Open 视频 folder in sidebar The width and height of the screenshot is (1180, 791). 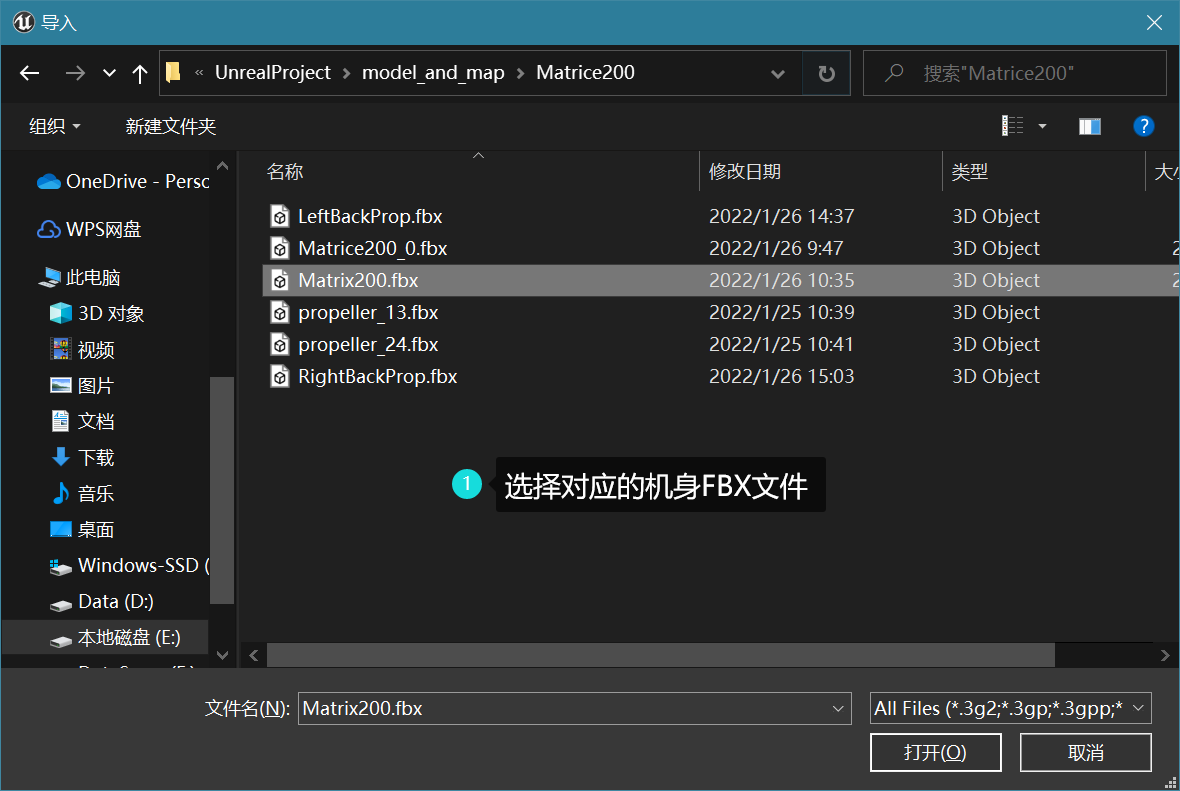click(82, 350)
